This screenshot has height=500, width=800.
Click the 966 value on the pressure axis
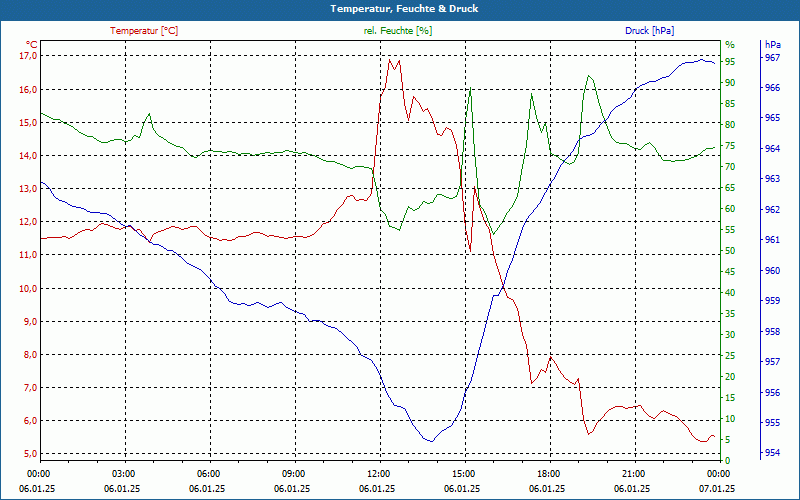pos(772,88)
